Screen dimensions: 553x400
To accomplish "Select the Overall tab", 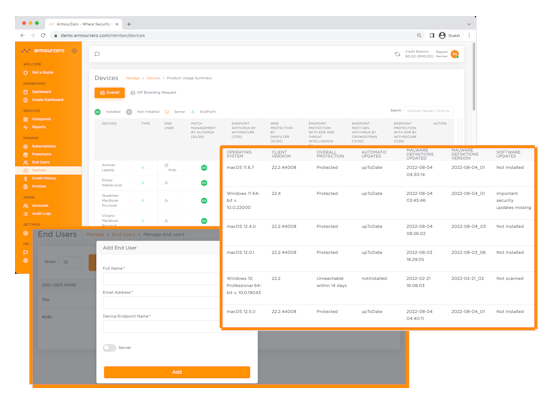I will (110, 92).
